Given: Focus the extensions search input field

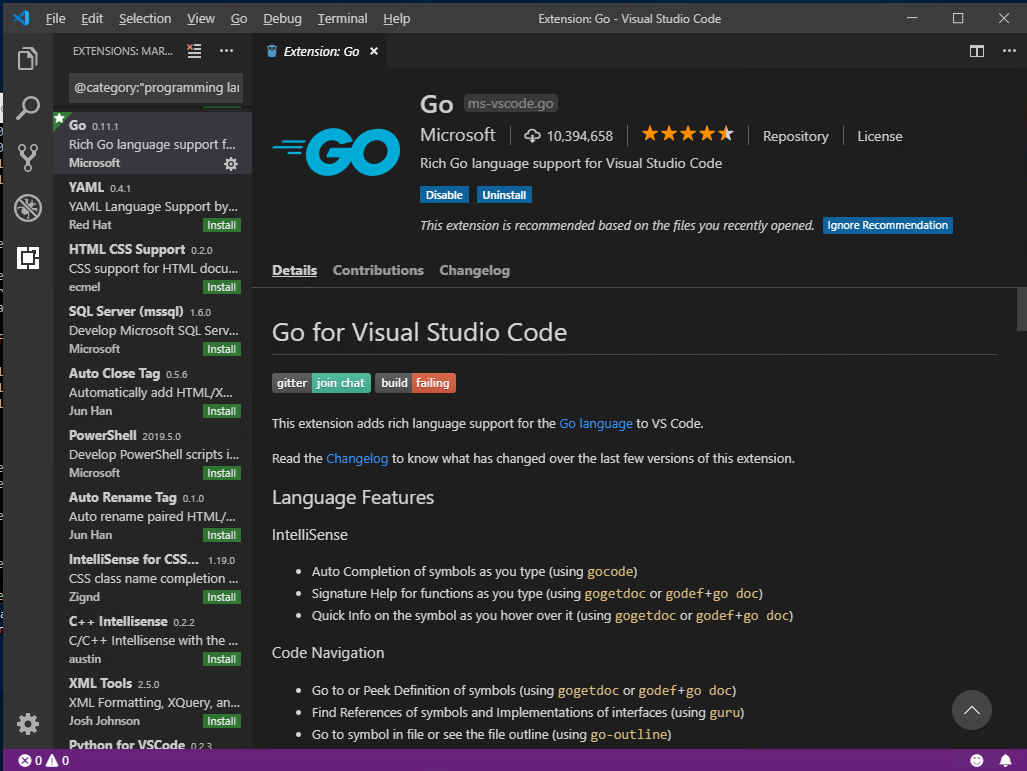Looking at the screenshot, I should click(x=156, y=88).
